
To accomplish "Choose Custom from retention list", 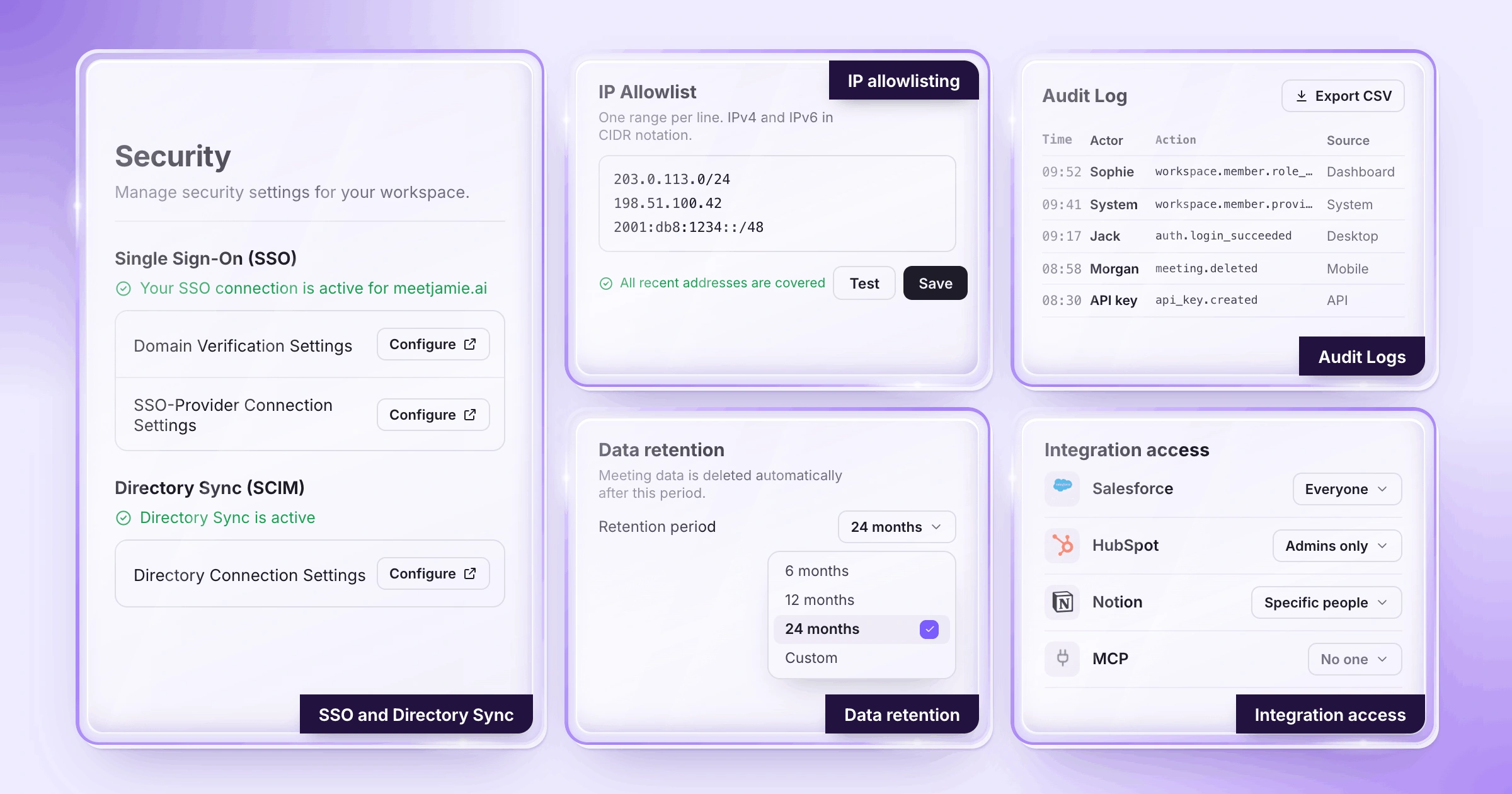I will (x=861, y=658).
